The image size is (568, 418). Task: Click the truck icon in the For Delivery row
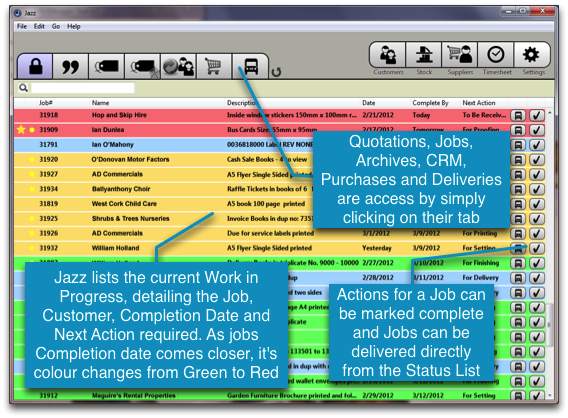click(518, 278)
